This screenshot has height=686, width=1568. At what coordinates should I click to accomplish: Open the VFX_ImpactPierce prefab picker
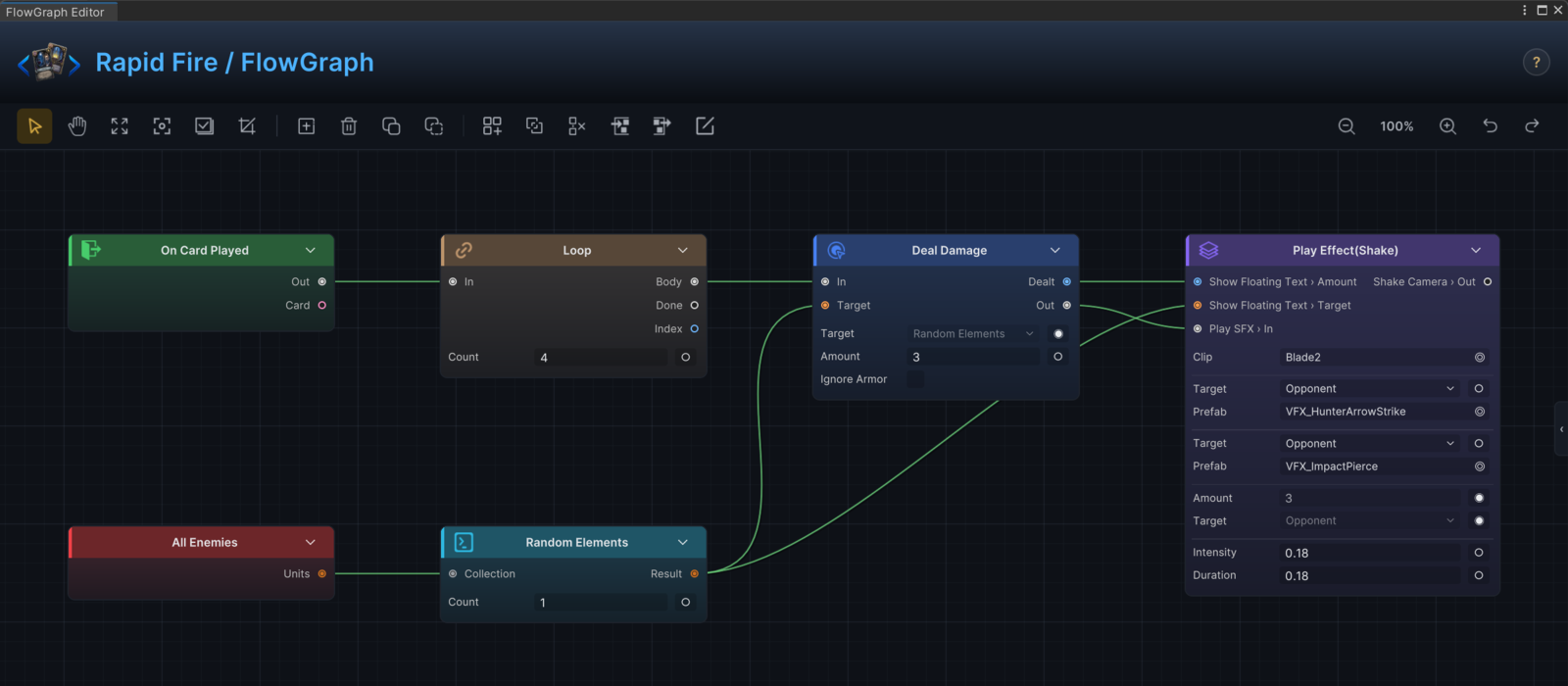pyautogui.click(x=1480, y=466)
